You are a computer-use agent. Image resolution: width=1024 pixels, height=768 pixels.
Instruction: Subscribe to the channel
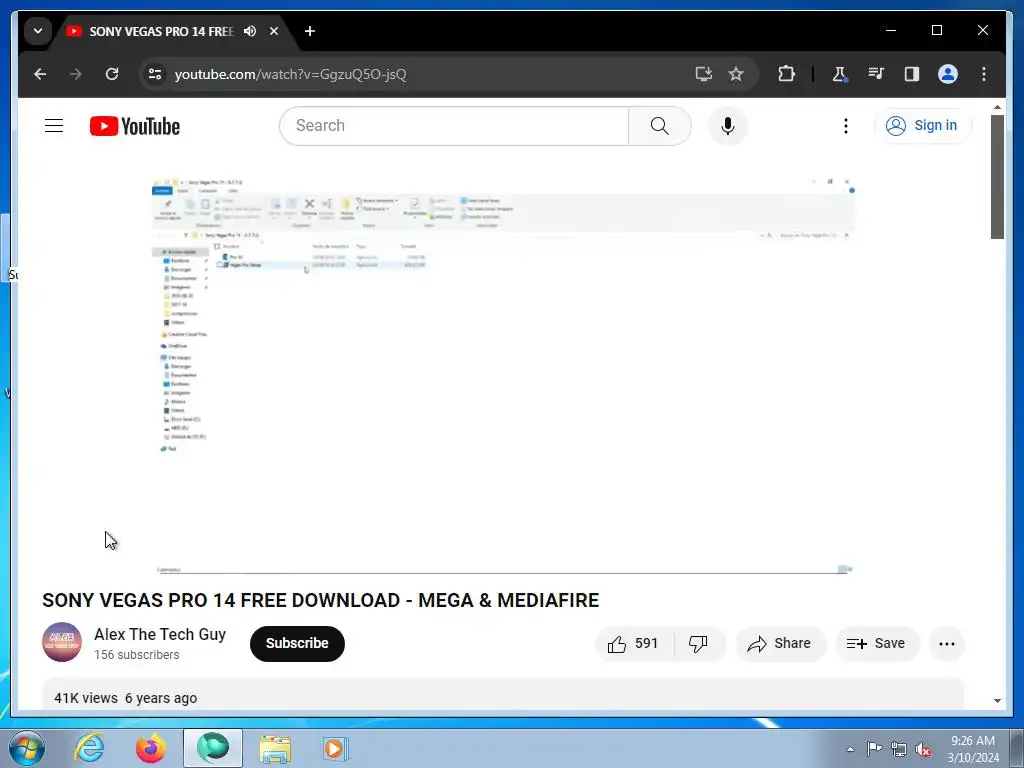297,643
